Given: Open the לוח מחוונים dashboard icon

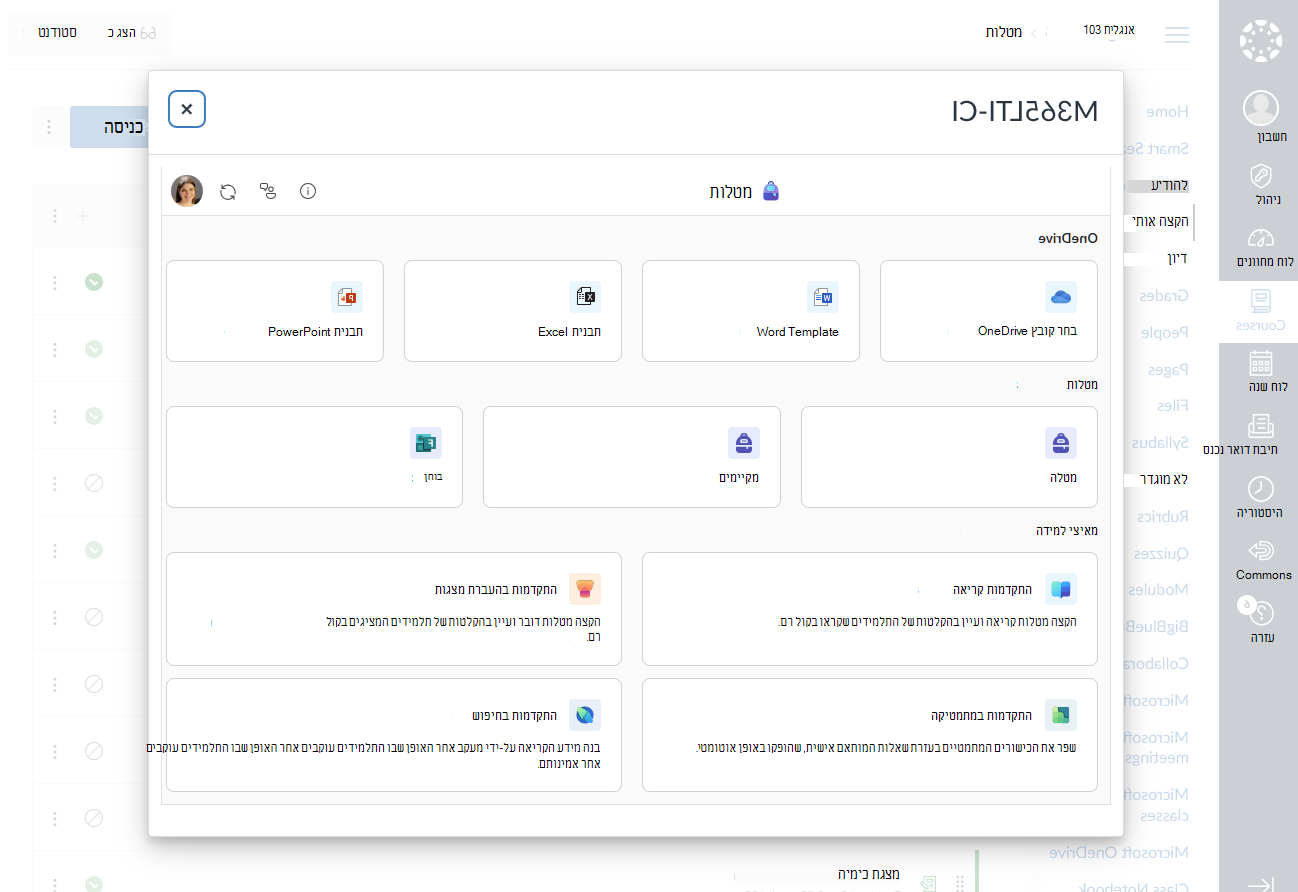Looking at the screenshot, I should coord(1260,238).
